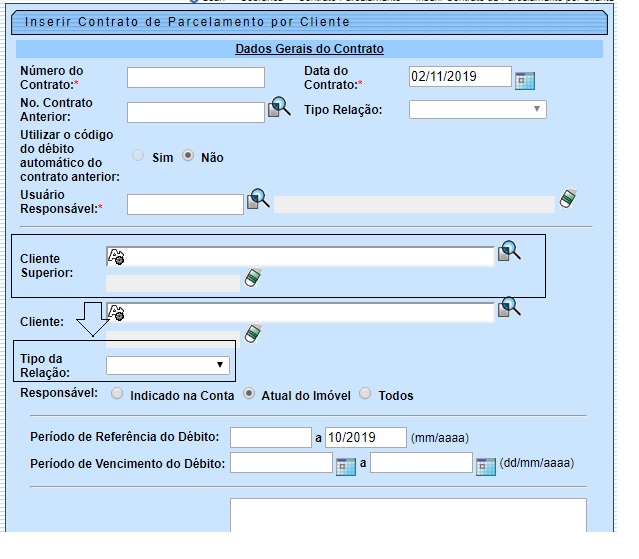This screenshot has width=639, height=559.
Task: Clear Usuário Responsável with eraser icon
Action: point(567,198)
